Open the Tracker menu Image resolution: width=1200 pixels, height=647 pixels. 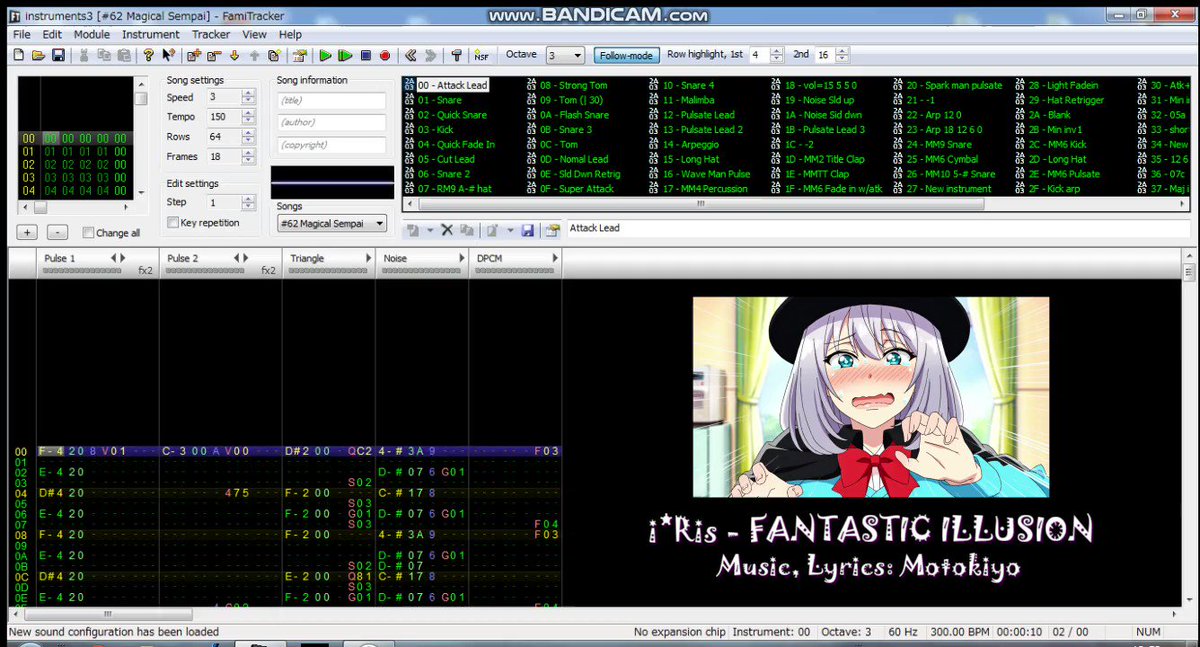tap(211, 34)
